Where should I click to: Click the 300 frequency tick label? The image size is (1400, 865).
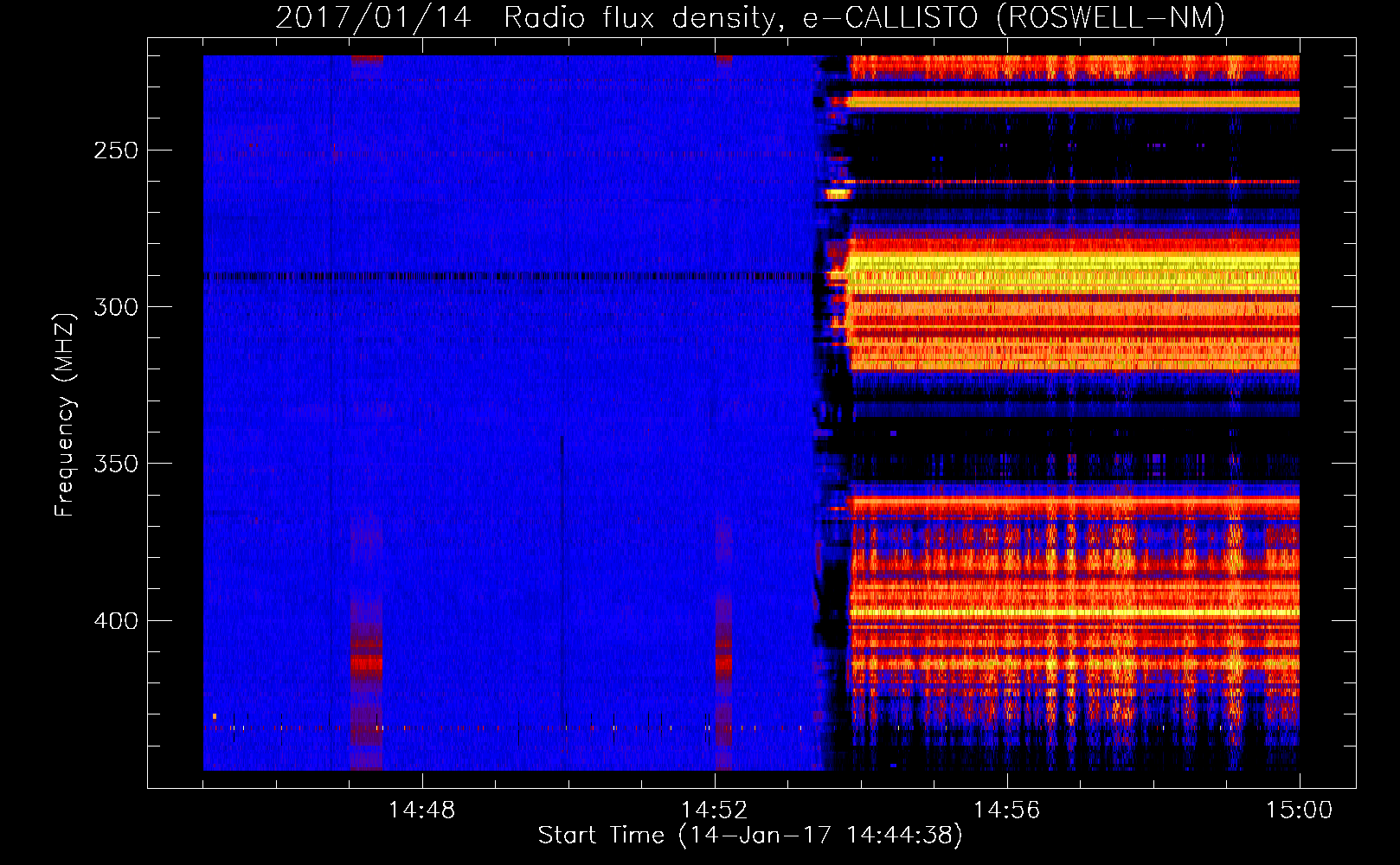pyautogui.click(x=116, y=307)
